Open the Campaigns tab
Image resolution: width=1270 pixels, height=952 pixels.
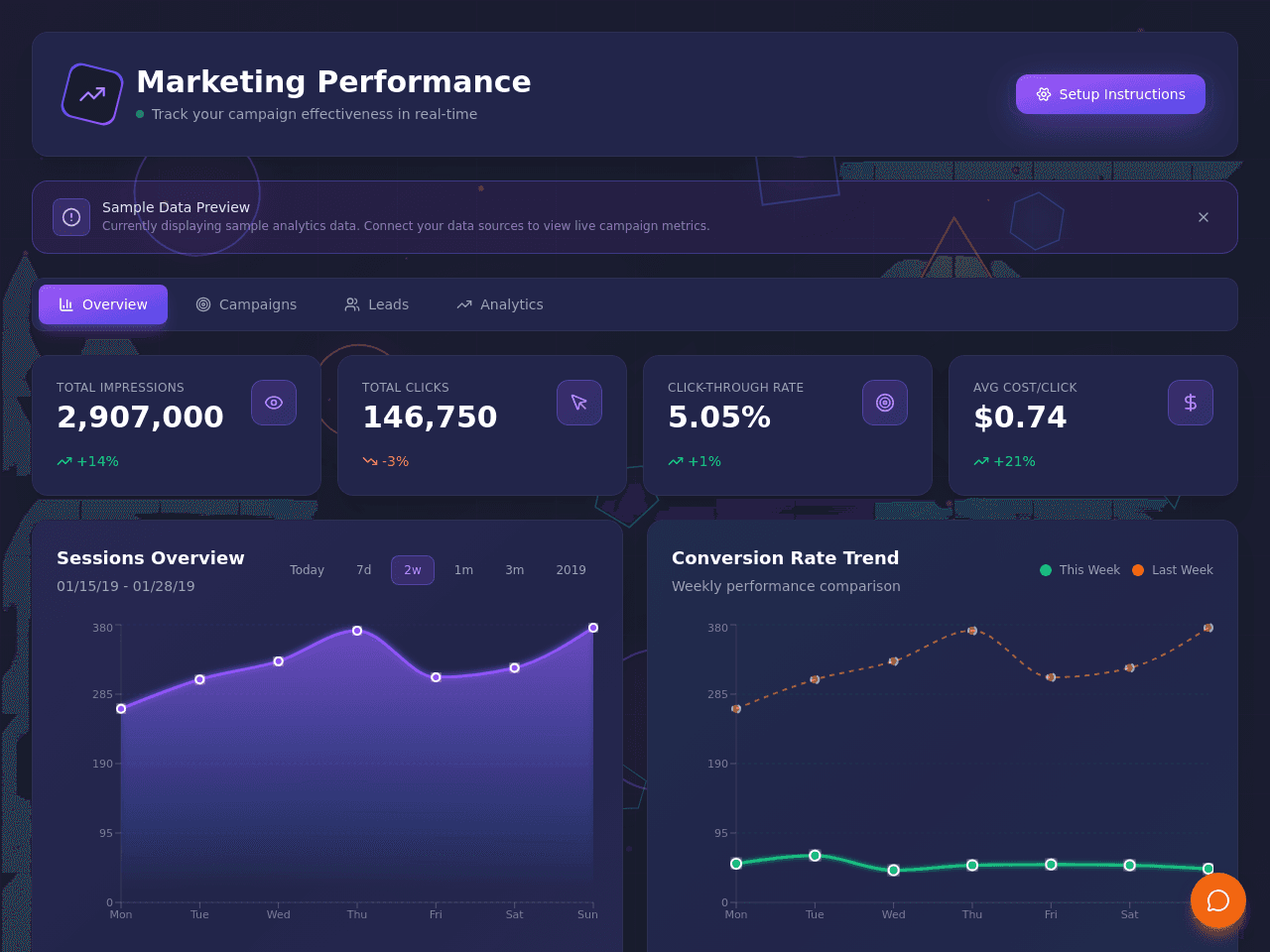pos(246,304)
